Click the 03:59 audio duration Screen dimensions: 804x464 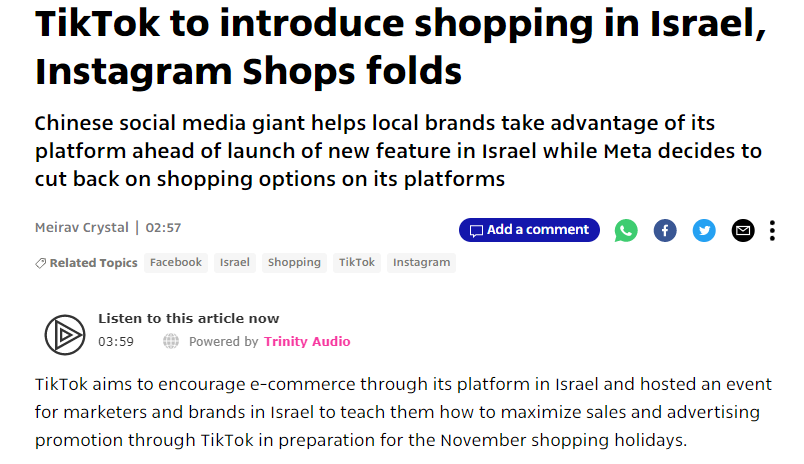pos(116,342)
